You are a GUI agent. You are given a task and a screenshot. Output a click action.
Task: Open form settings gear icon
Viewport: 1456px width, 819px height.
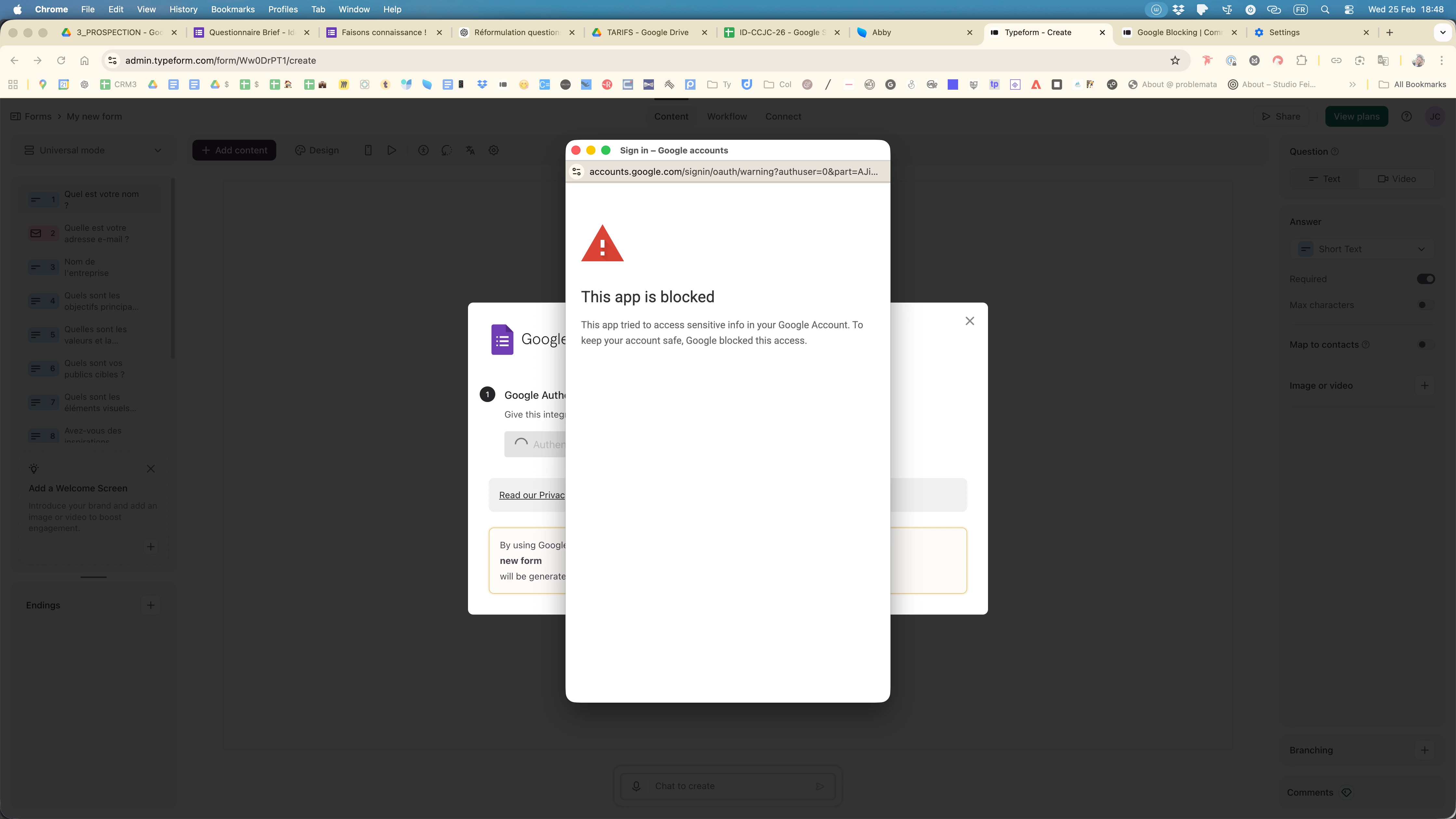pos(493,150)
